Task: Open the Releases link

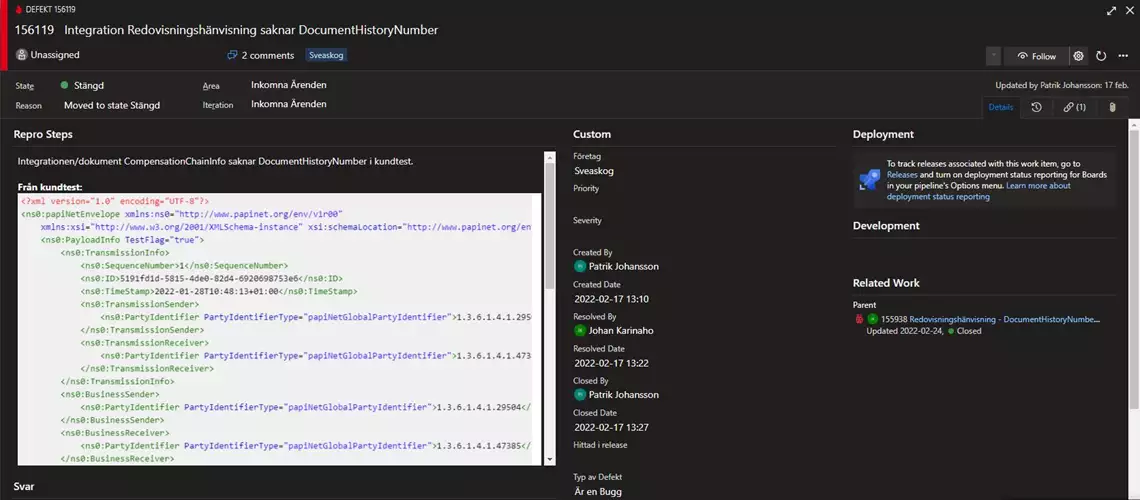Action: (x=902, y=175)
